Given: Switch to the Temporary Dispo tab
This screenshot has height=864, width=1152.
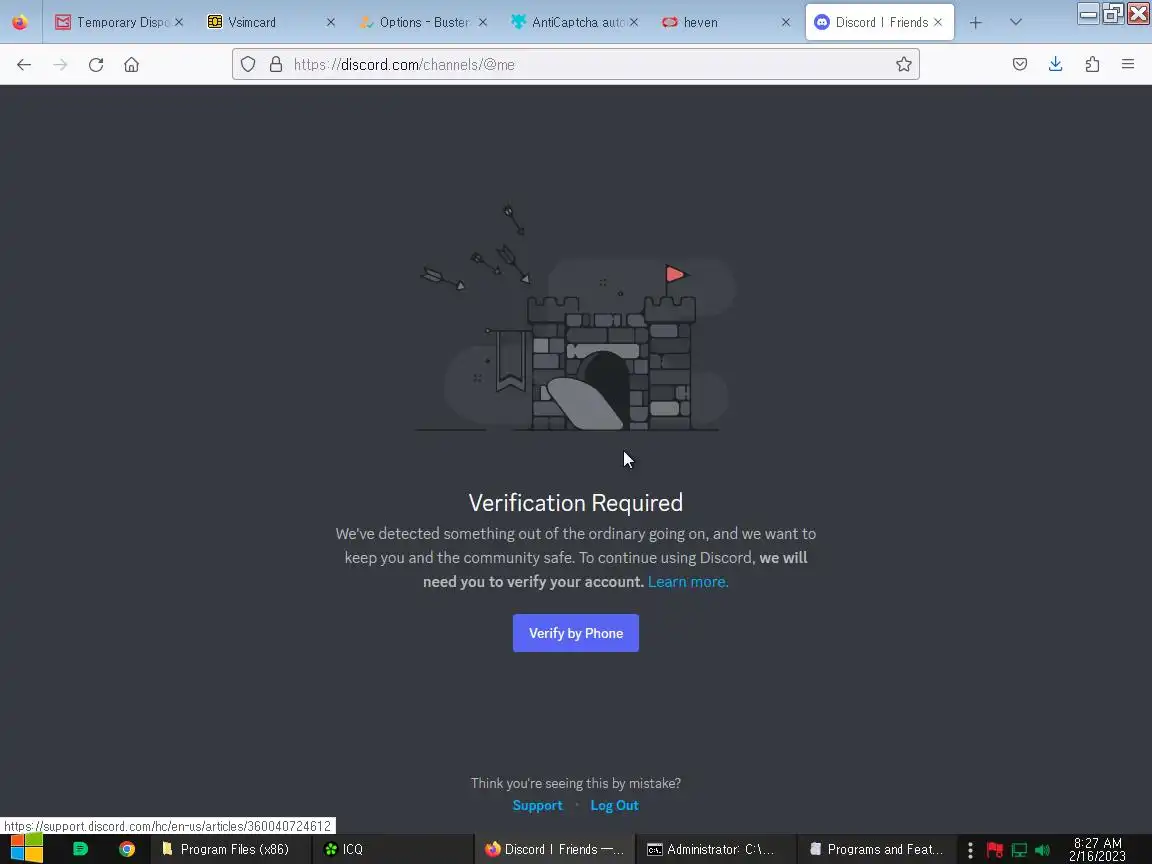Looking at the screenshot, I should pyautogui.click(x=120, y=23).
